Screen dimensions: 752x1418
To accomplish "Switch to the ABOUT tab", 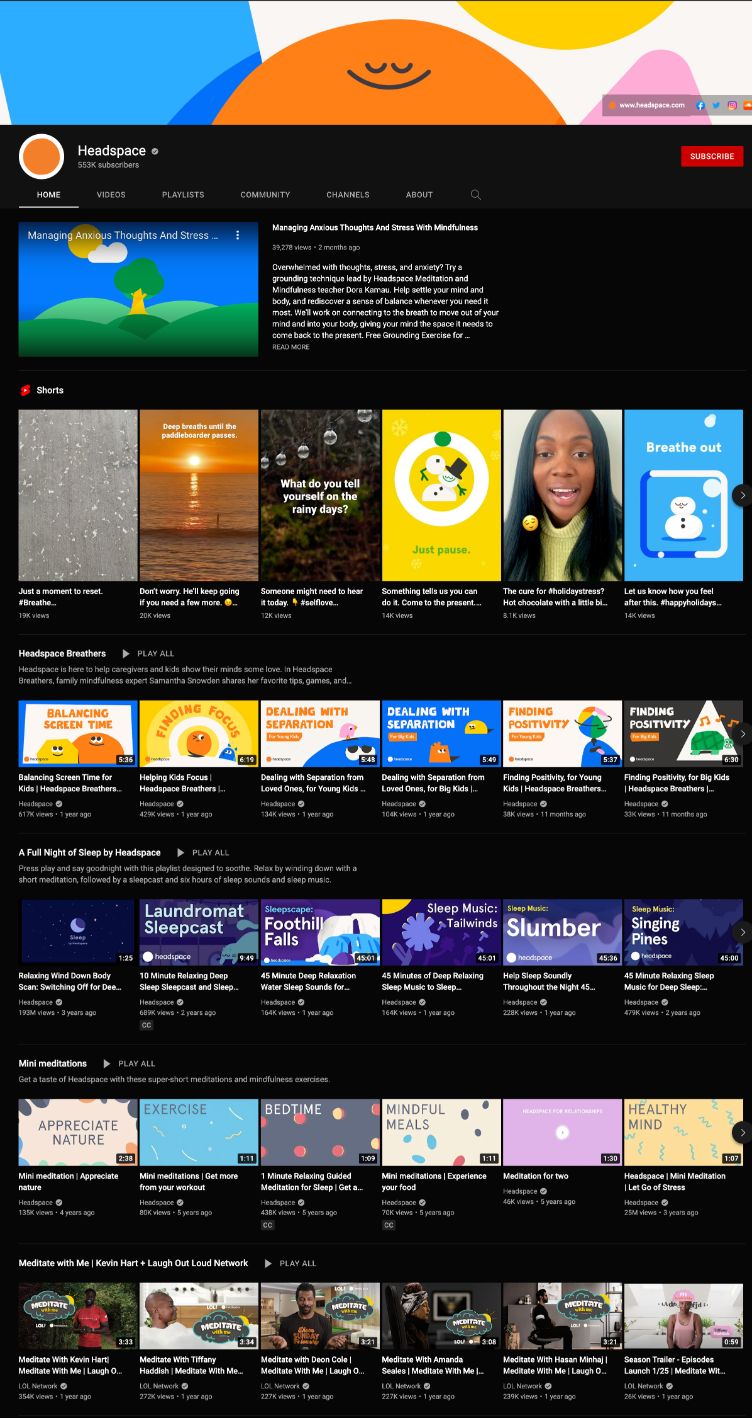I will click(x=419, y=195).
